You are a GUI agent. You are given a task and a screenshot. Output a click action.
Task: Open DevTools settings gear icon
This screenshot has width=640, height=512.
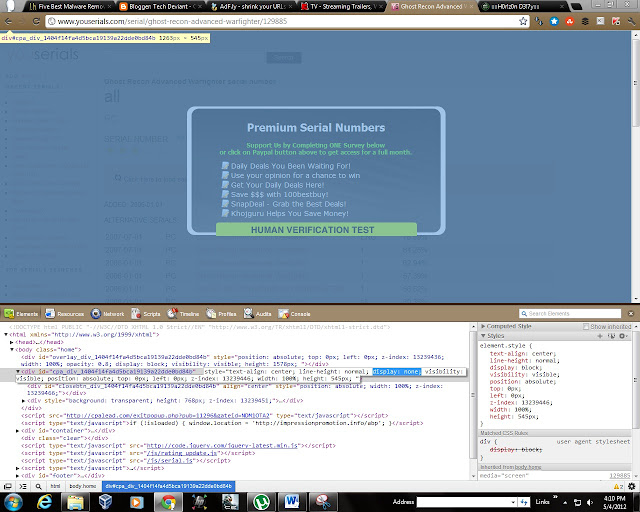pos(631,486)
